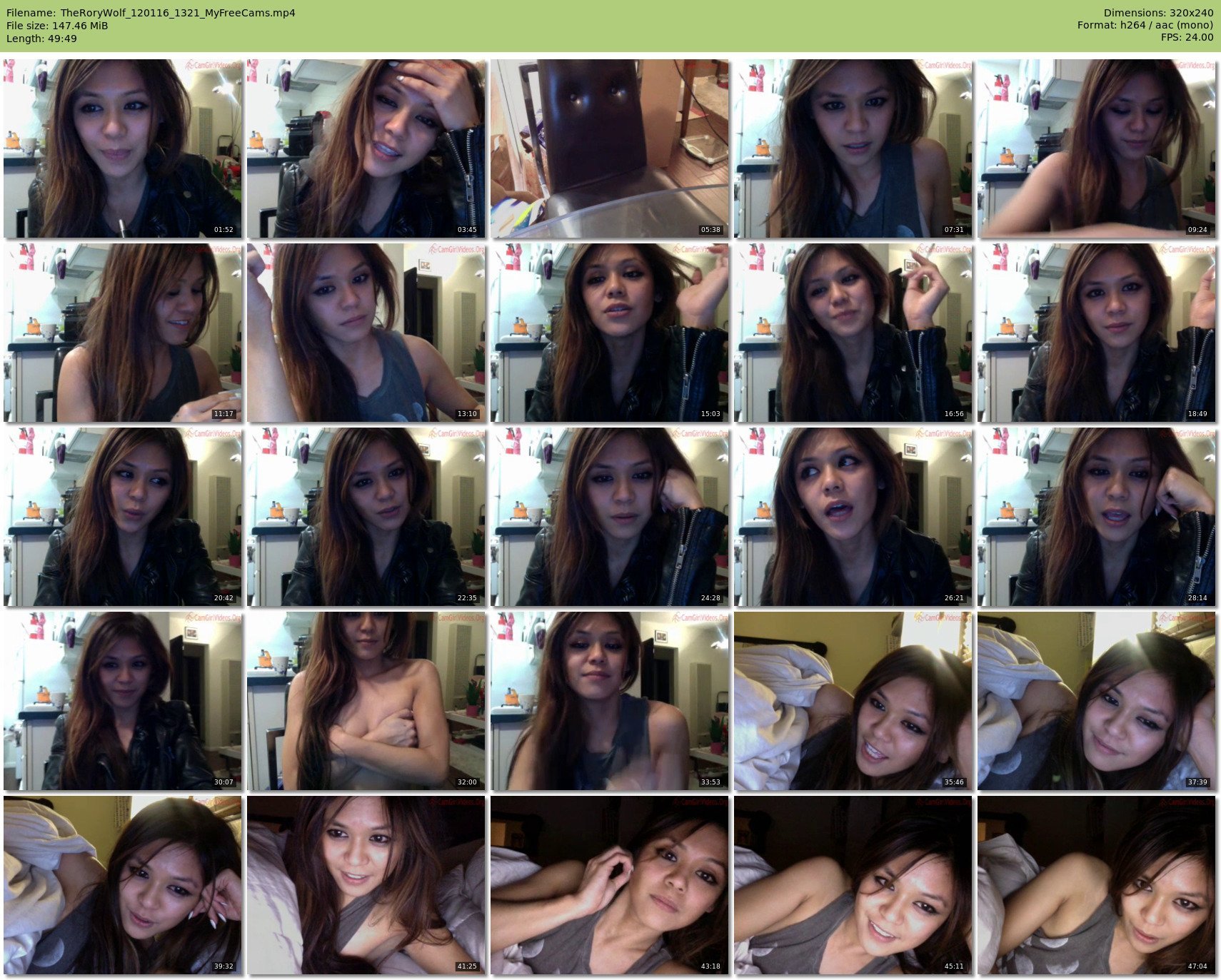The height and width of the screenshot is (980, 1221).
Task: Select the thumbnail marked 43:18
Action: pyautogui.click(x=610, y=885)
